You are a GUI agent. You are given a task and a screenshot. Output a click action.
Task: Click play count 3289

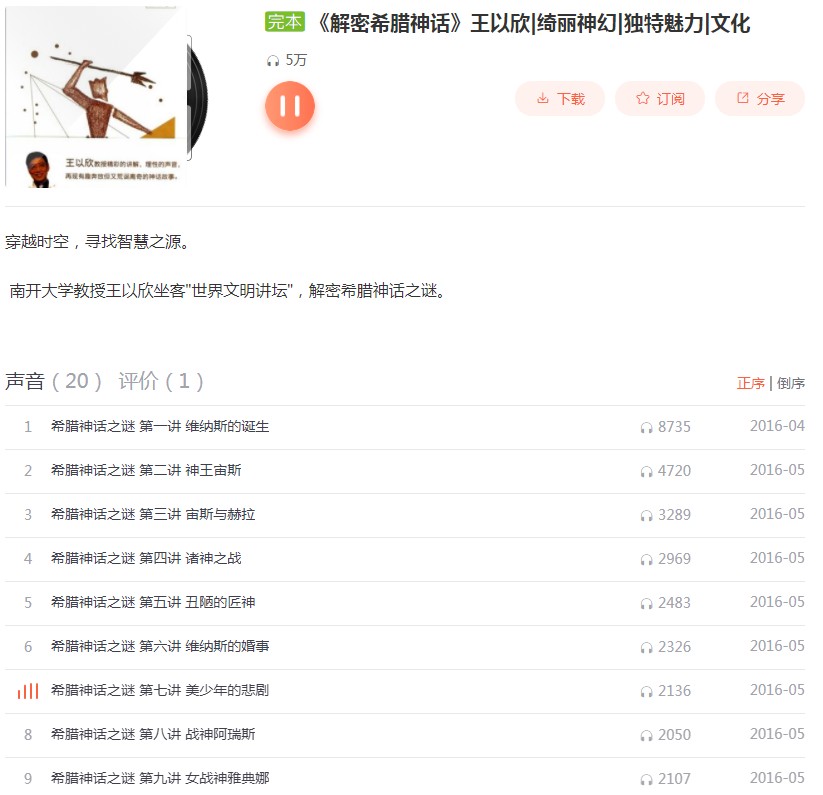674,515
